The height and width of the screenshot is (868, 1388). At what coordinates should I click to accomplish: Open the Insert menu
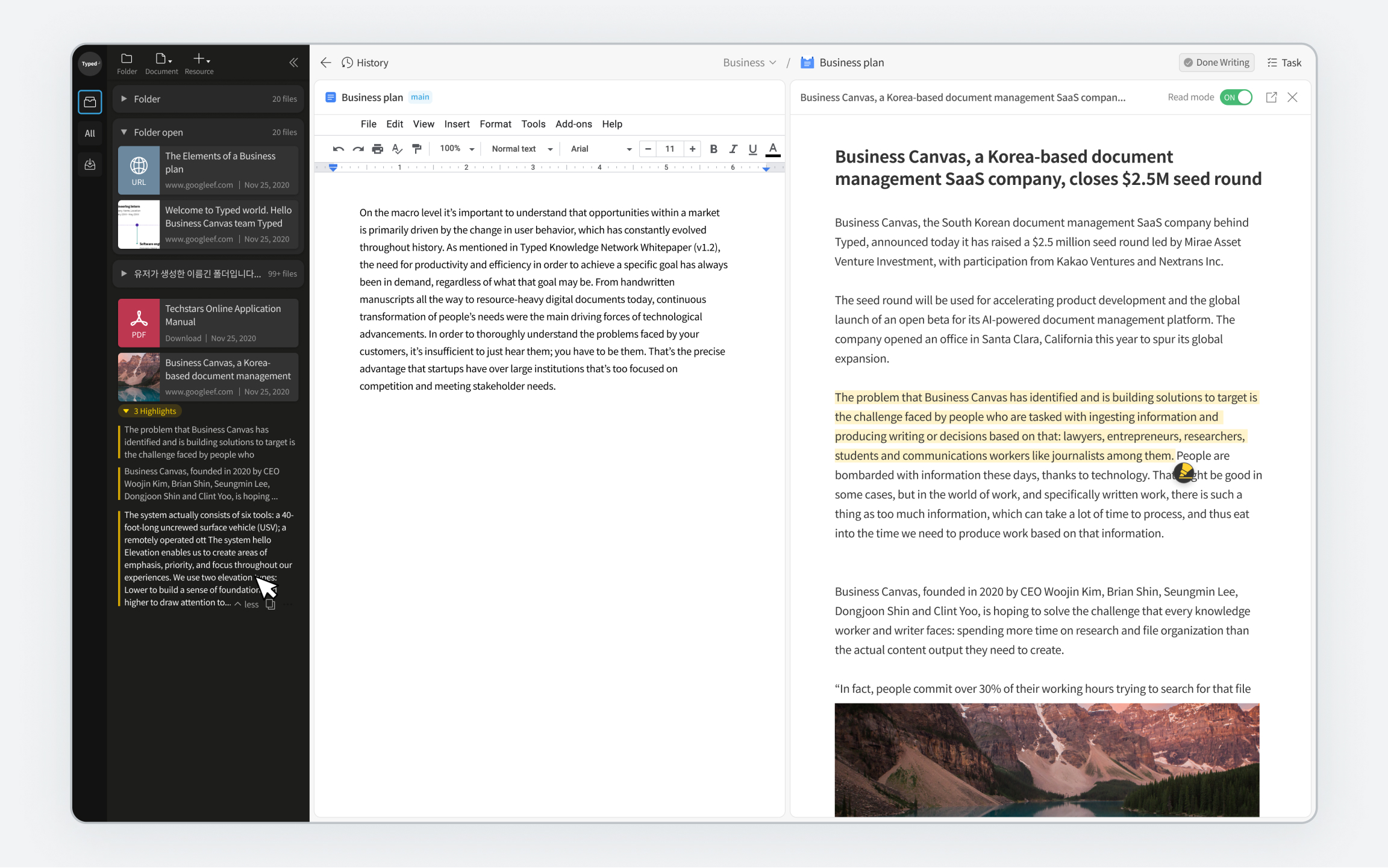[x=457, y=124]
